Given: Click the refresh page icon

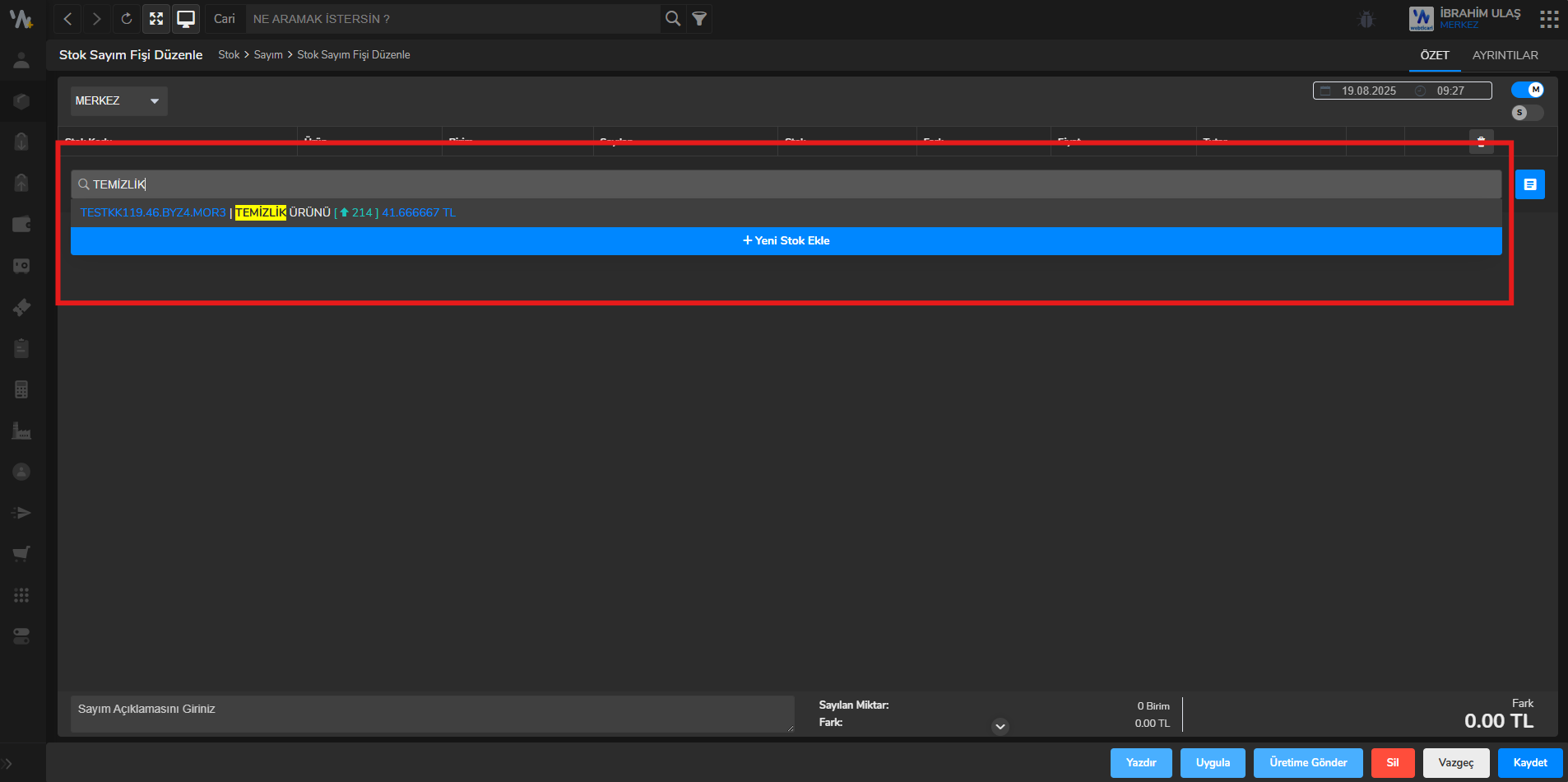Looking at the screenshot, I should click(x=126, y=19).
